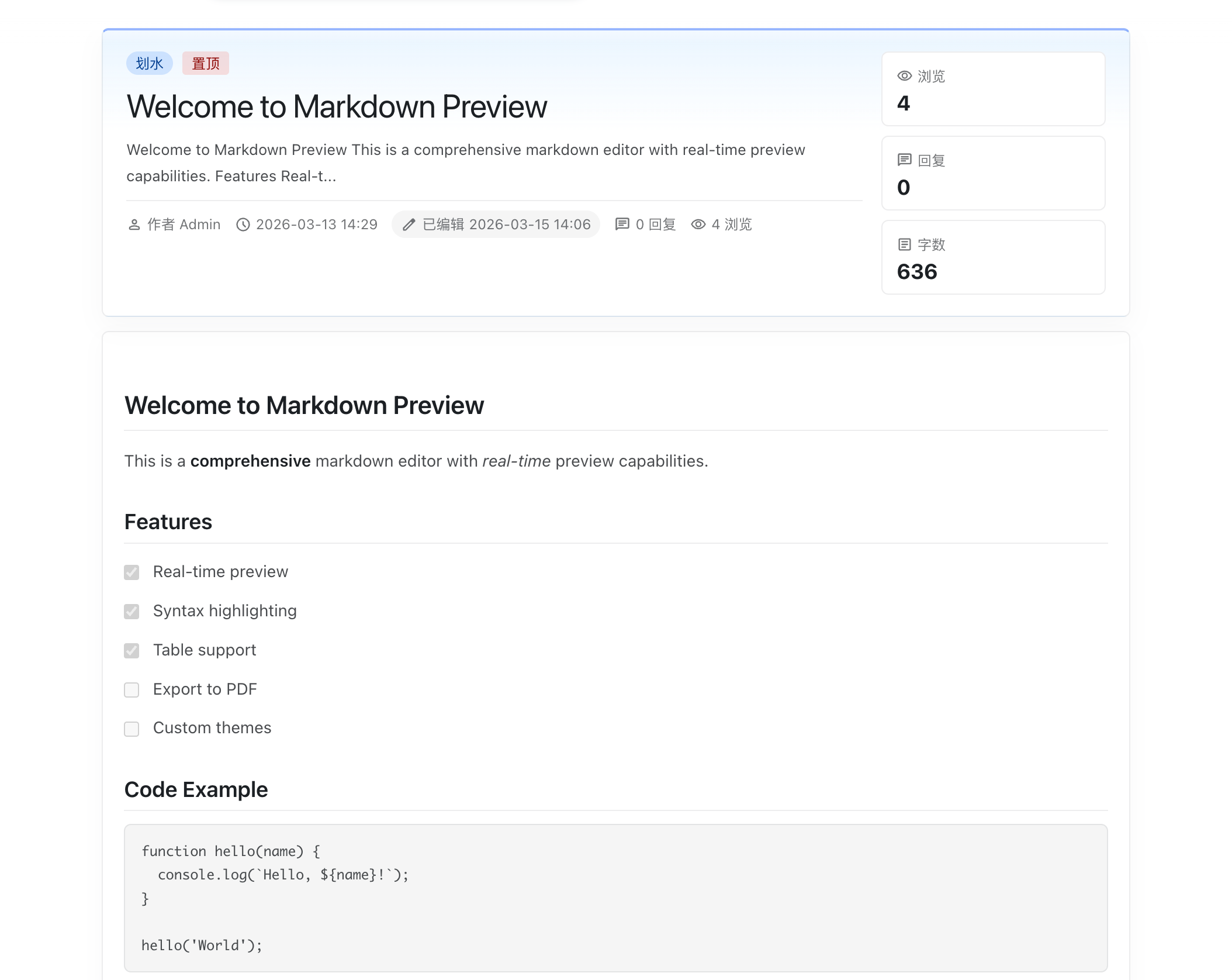
Task: Enable the Custom themes checkbox
Action: coord(131,729)
